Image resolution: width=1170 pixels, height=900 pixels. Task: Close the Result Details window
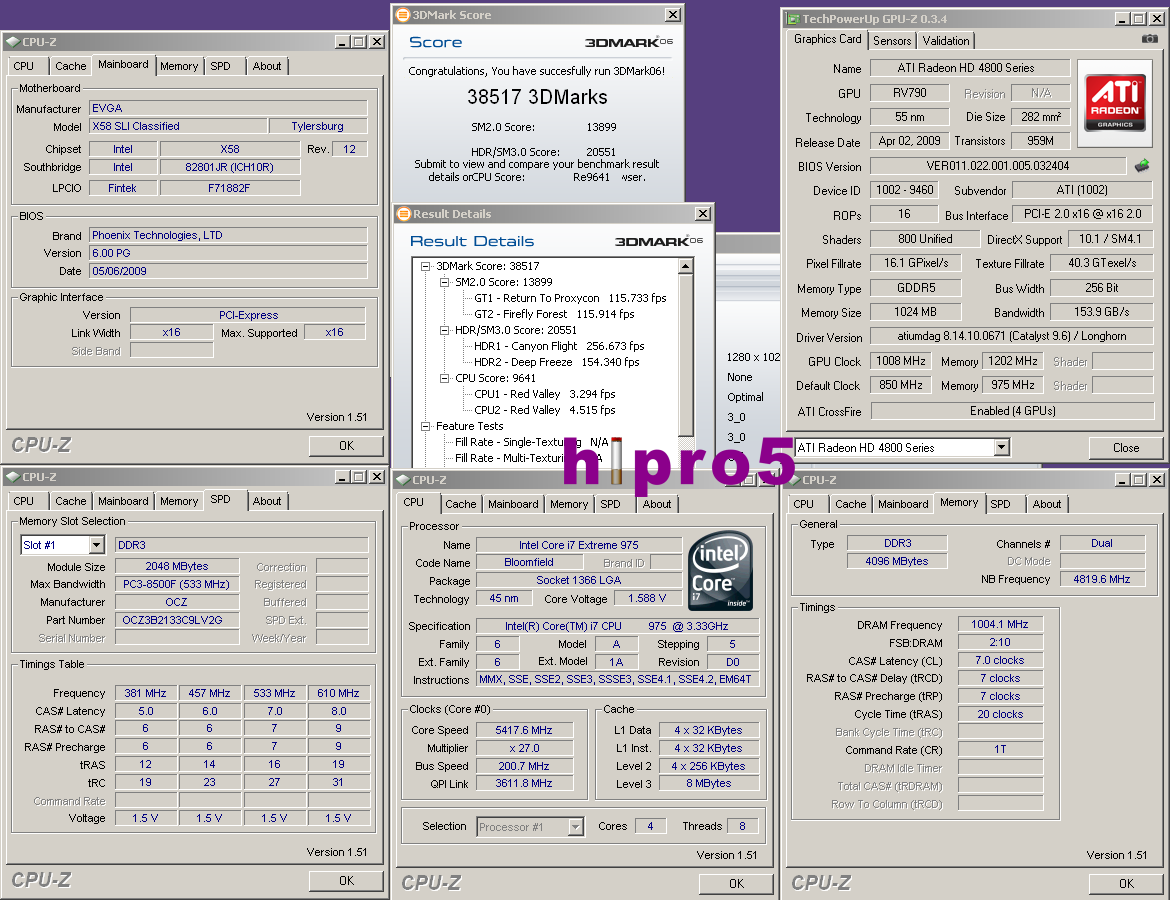pos(703,214)
